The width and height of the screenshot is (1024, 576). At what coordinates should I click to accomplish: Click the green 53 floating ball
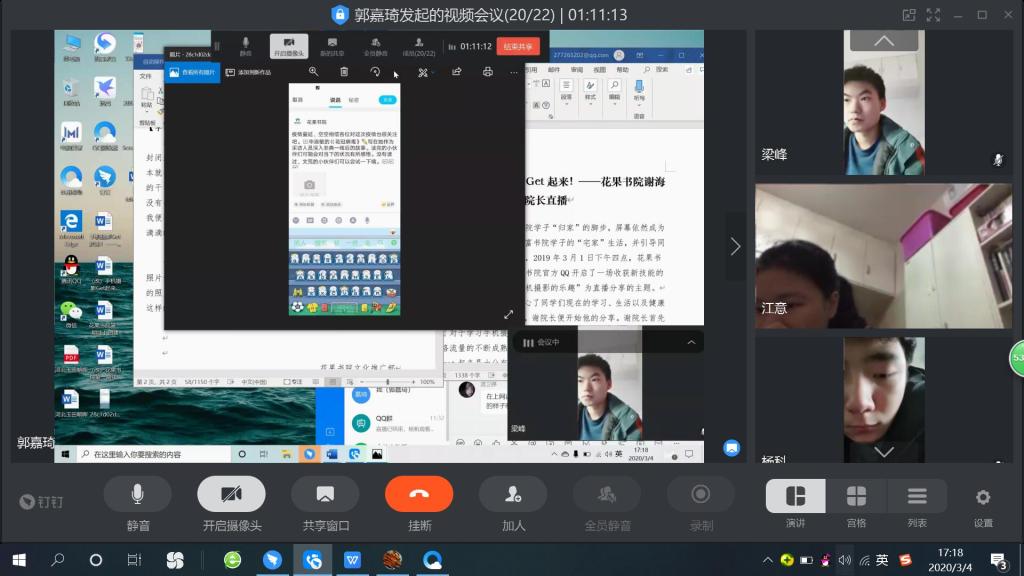point(1017,358)
